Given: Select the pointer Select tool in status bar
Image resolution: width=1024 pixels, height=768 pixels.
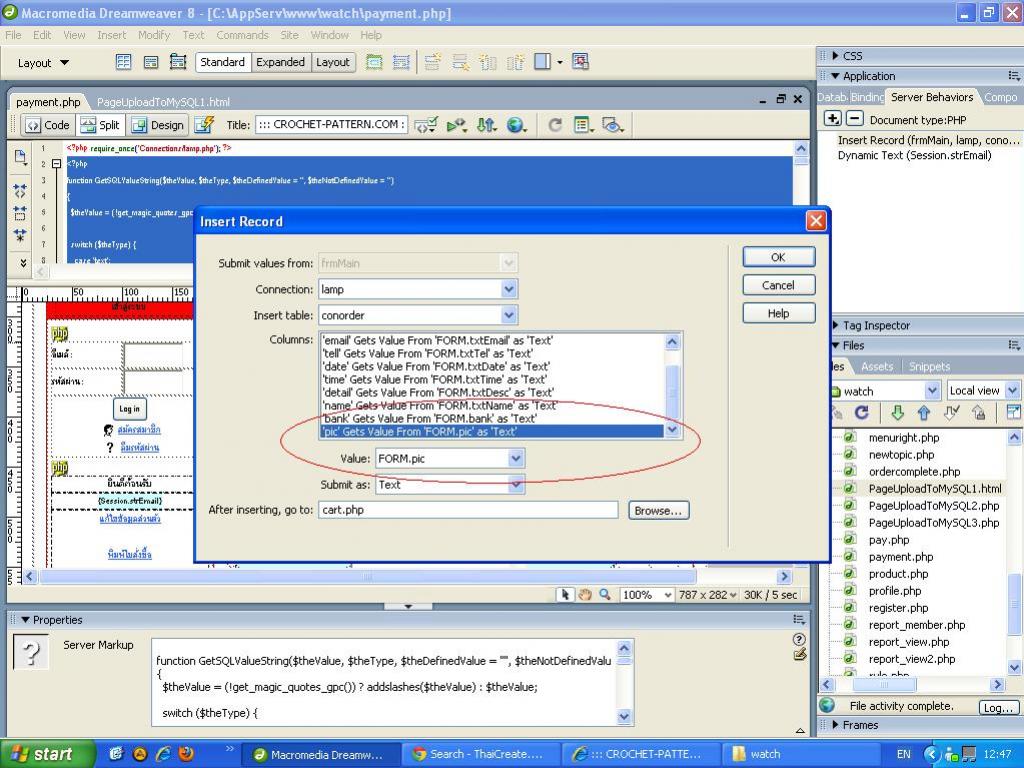Looking at the screenshot, I should click(x=565, y=594).
